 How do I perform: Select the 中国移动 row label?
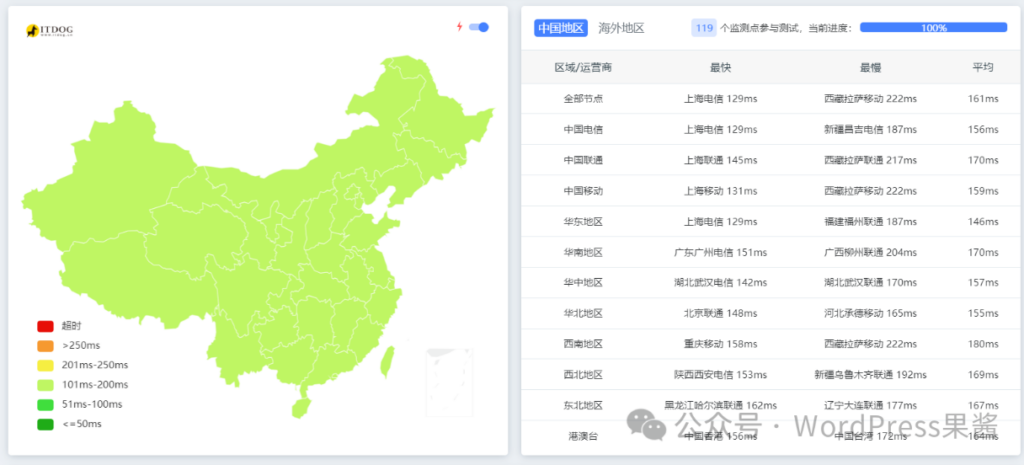click(583, 191)
